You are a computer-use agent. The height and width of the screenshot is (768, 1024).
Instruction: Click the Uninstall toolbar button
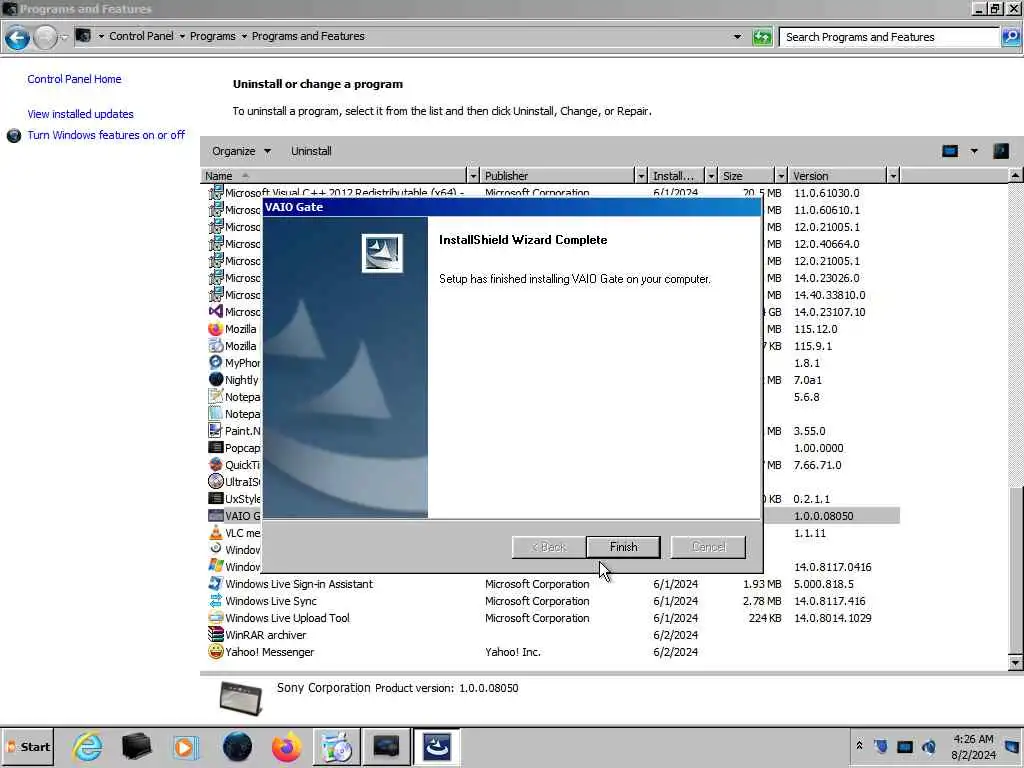point(311,151)
